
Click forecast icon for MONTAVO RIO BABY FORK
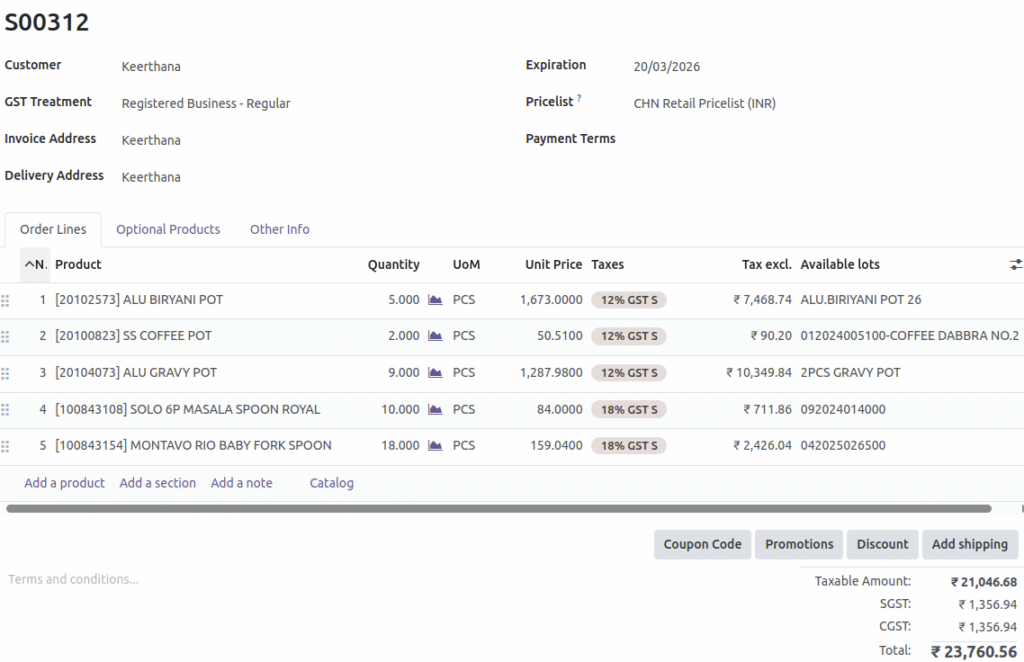tap(435, 446)
